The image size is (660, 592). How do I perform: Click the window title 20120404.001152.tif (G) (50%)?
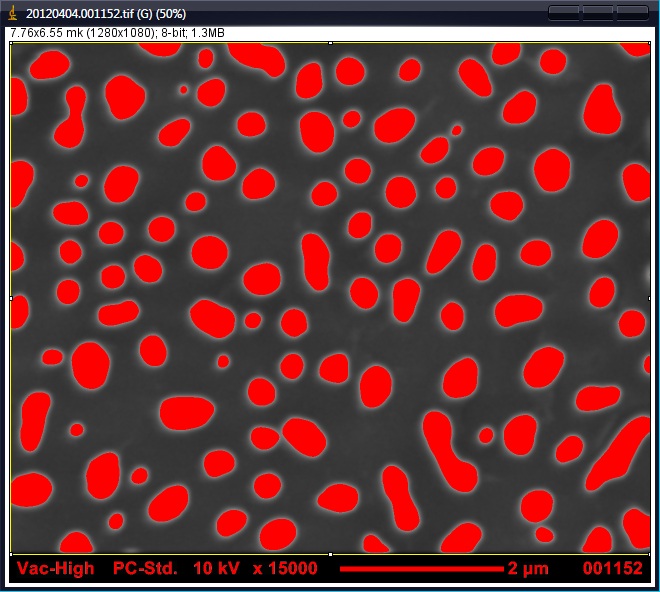tap(106, 14)
